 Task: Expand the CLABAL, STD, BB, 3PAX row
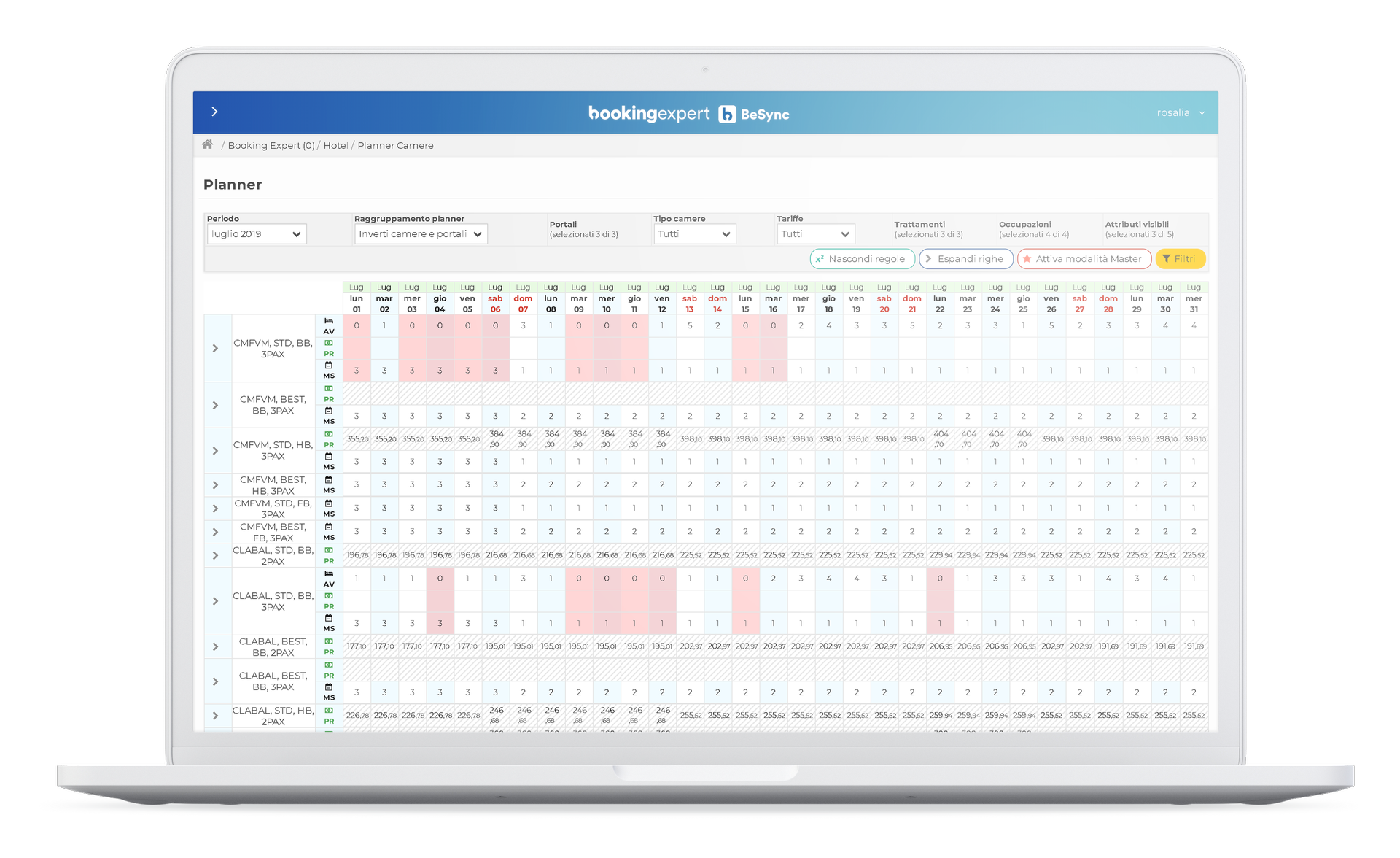[x=216, y=601]
